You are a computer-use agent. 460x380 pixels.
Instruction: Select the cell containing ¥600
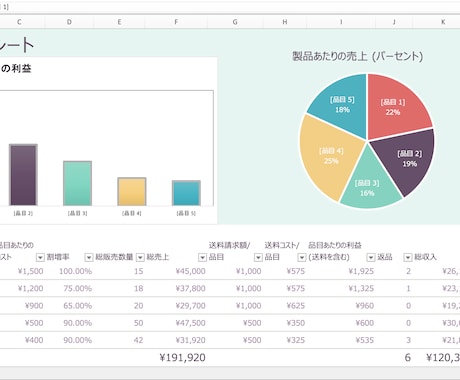point(341,323)
